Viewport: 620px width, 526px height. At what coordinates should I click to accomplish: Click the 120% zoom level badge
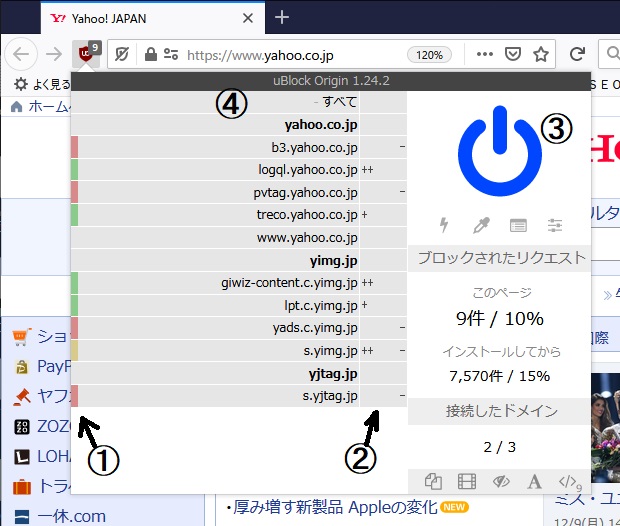tap(429, 55)
